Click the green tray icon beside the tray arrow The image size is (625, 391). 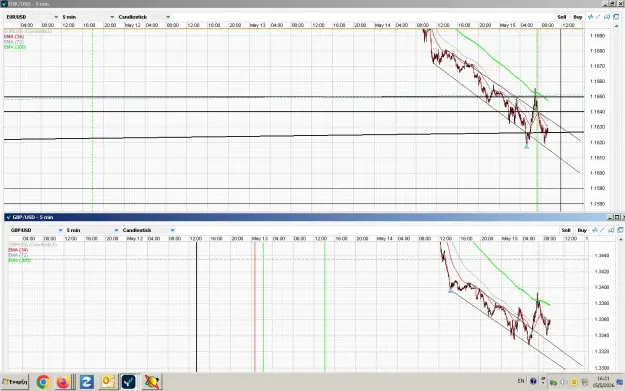click(554, 382)
